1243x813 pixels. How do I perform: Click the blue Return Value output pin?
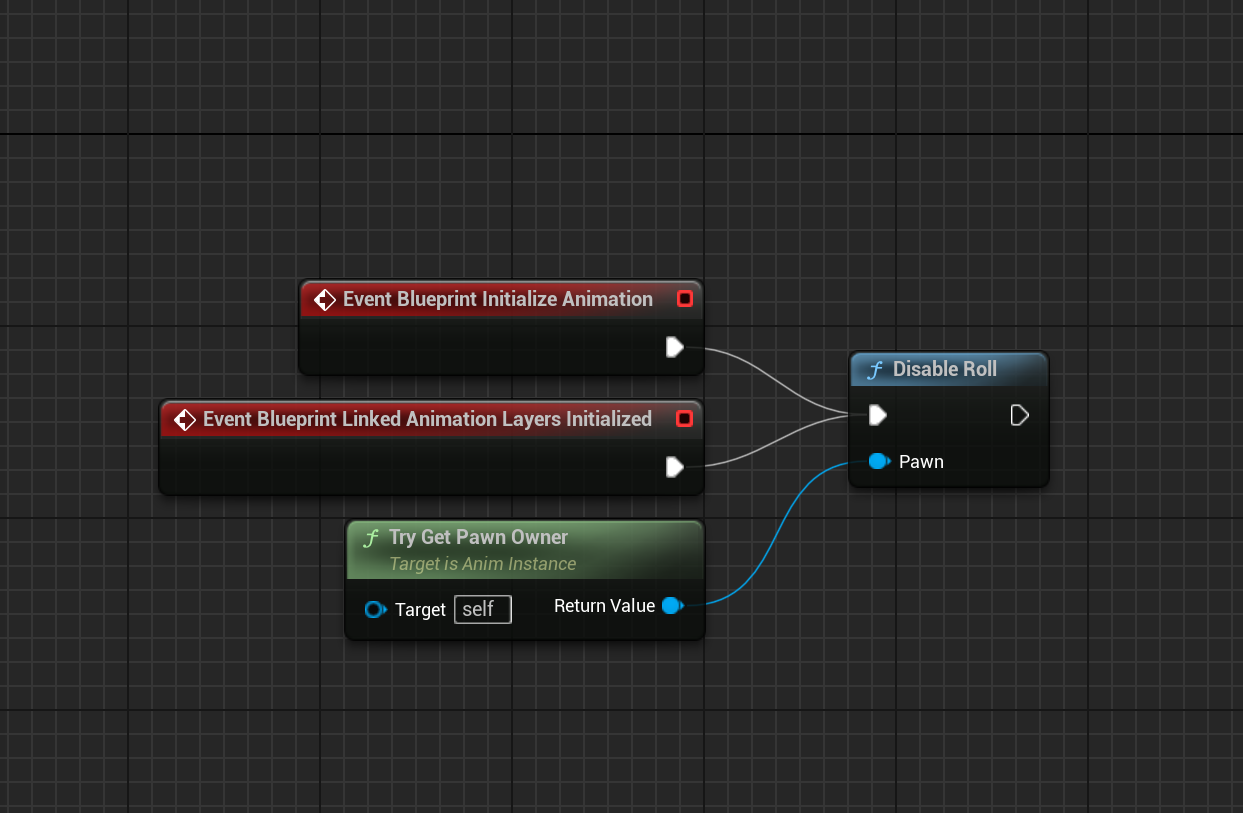pyautogui.click(x=672, y=605)
